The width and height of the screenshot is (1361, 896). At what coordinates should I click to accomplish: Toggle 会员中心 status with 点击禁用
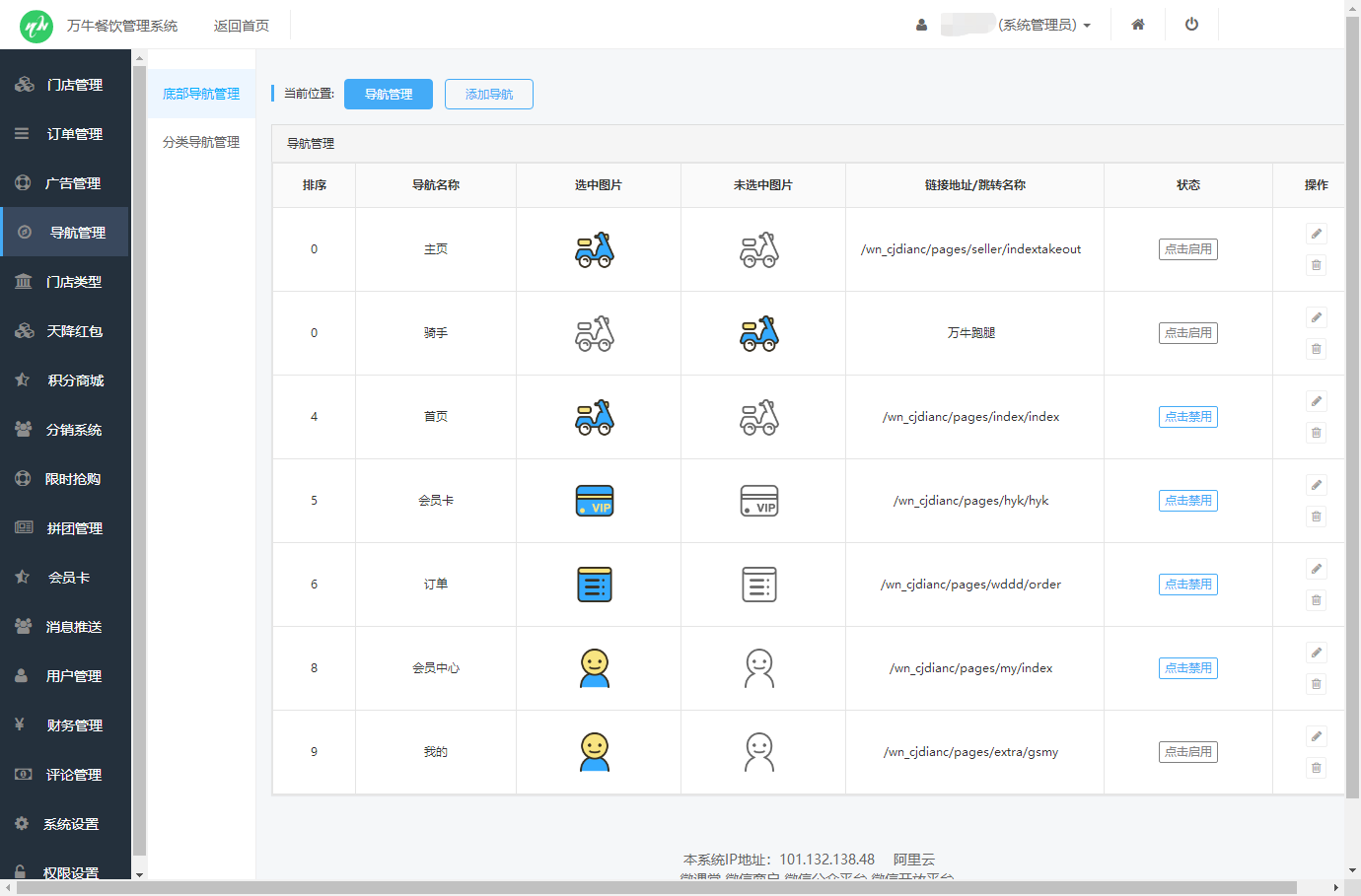click(x=1187, y=668)
